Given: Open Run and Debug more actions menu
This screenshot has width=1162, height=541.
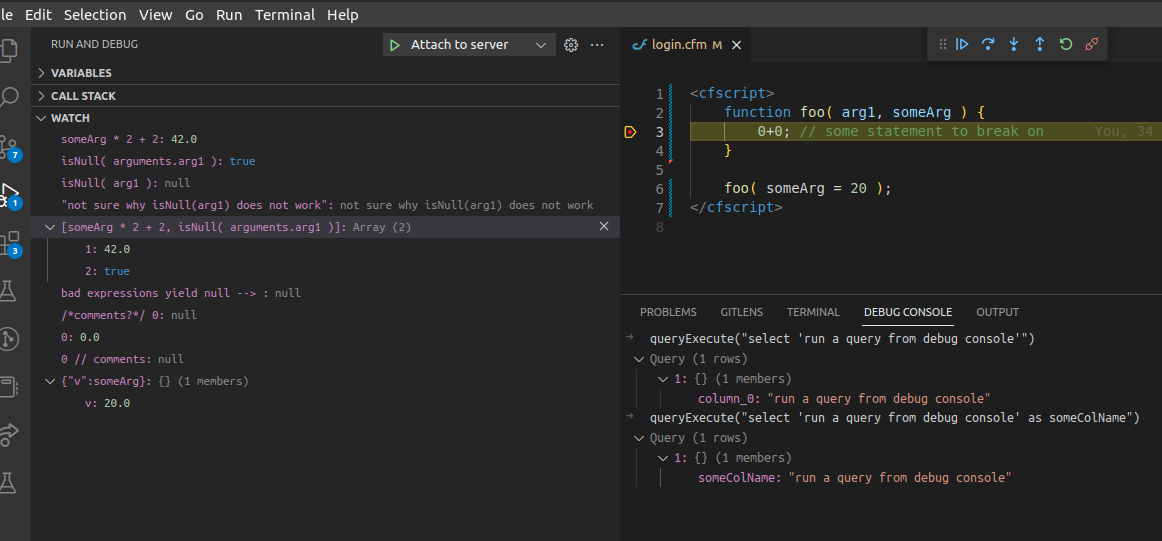Looking at the screenshot, I should tap(597, 45).
